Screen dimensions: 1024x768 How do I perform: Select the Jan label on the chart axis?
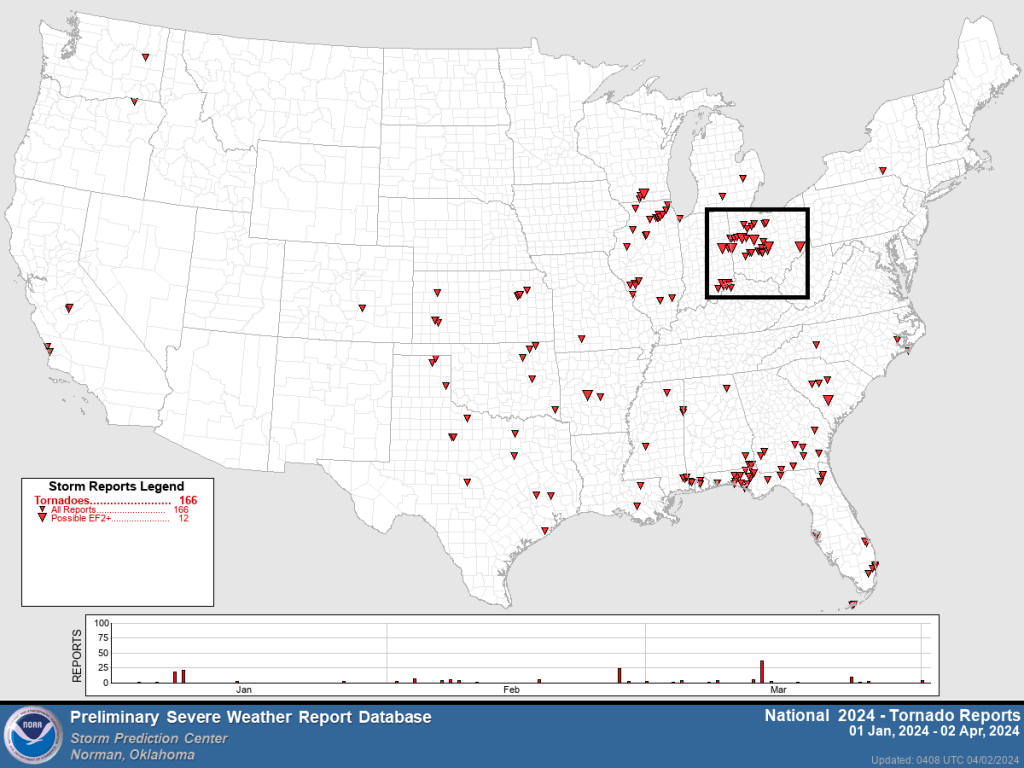pyautogui.click(x=243, y=690)
